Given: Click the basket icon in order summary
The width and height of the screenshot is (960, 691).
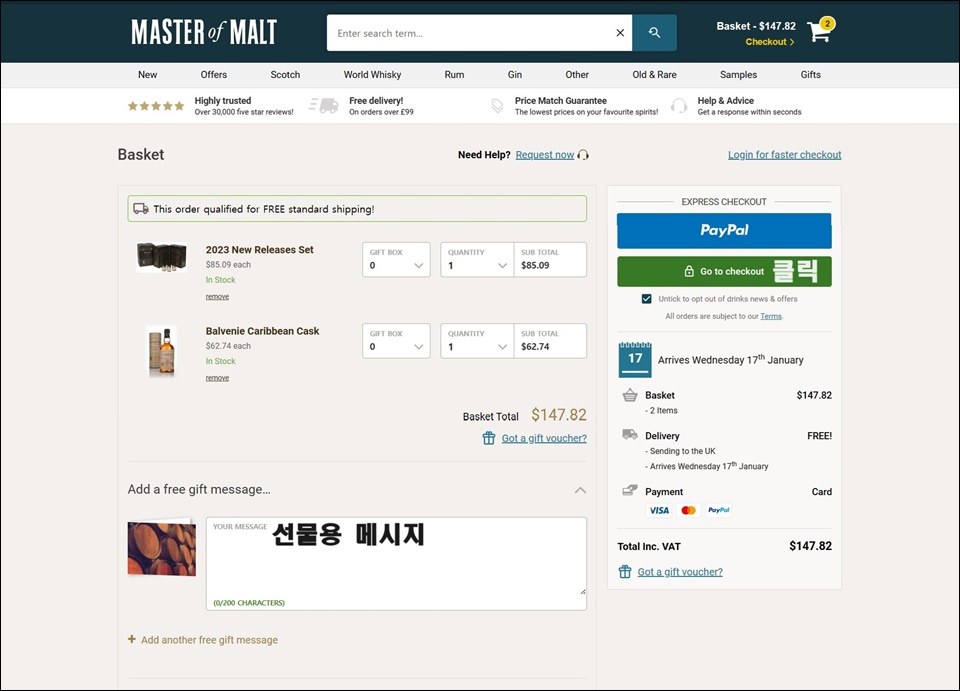Looking at the screenshot, I should point(630,395).
